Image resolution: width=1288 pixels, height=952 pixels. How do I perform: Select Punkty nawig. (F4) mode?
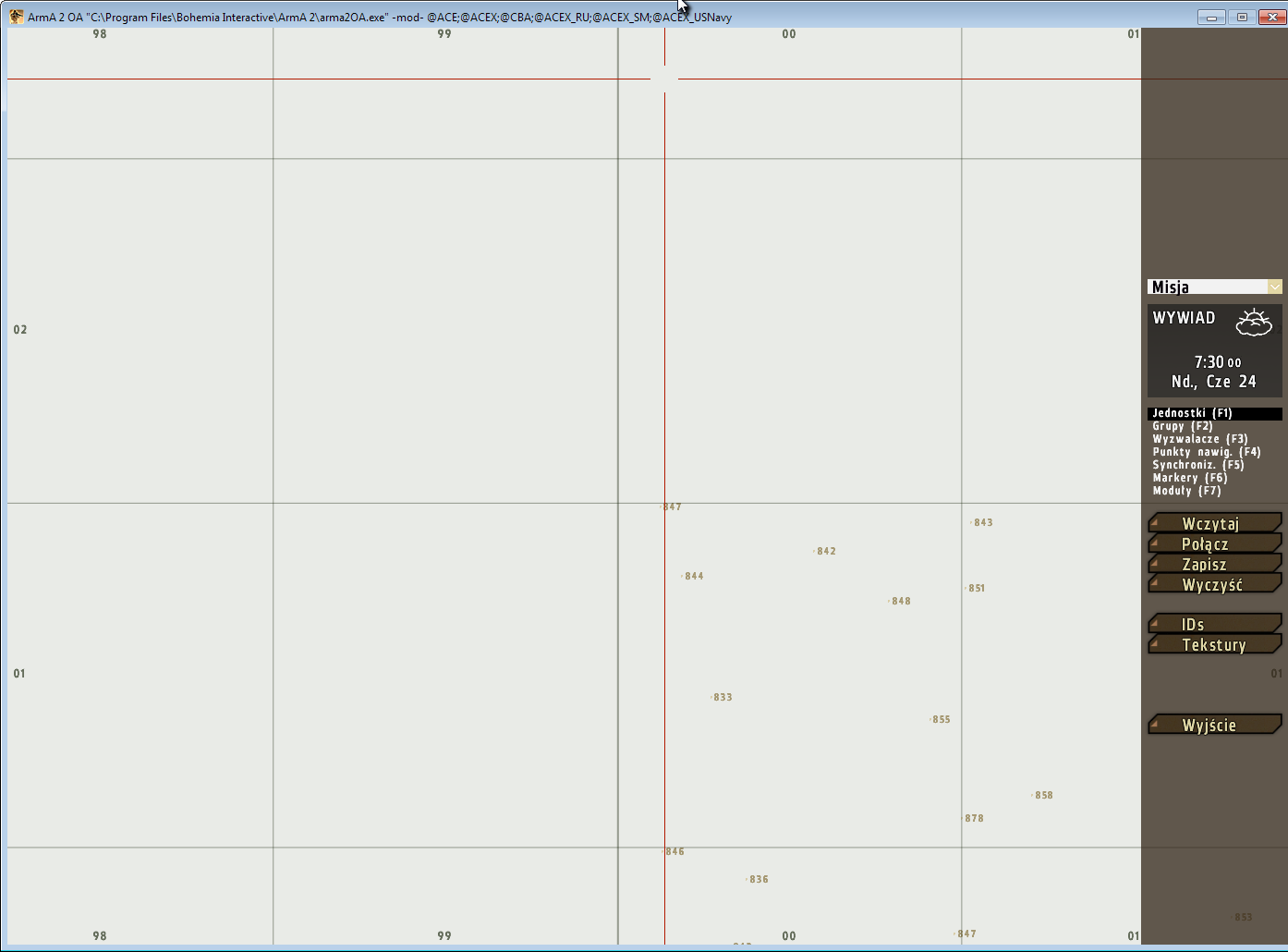coord(1206,452)
